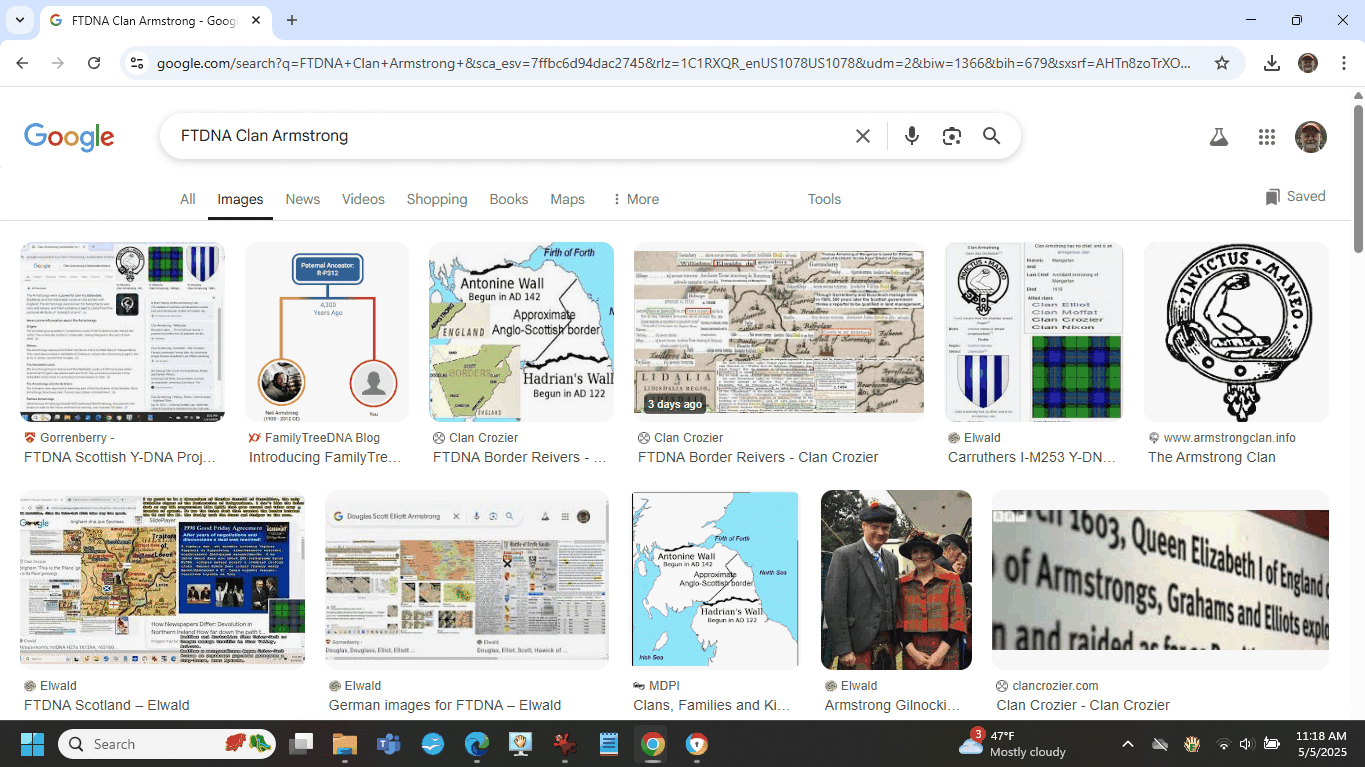
Task: Show hidden system tray icons chevron
Action: tap(1128, 744)
